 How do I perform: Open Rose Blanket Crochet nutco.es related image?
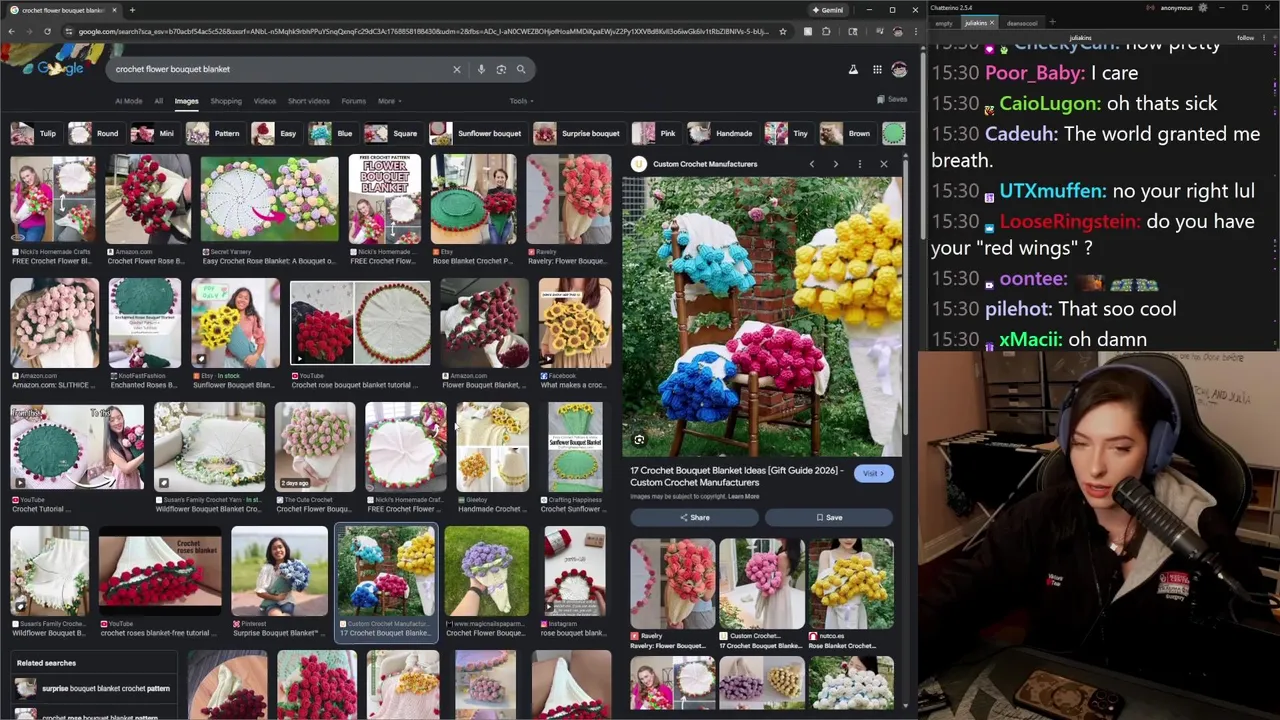pos(851,583)
